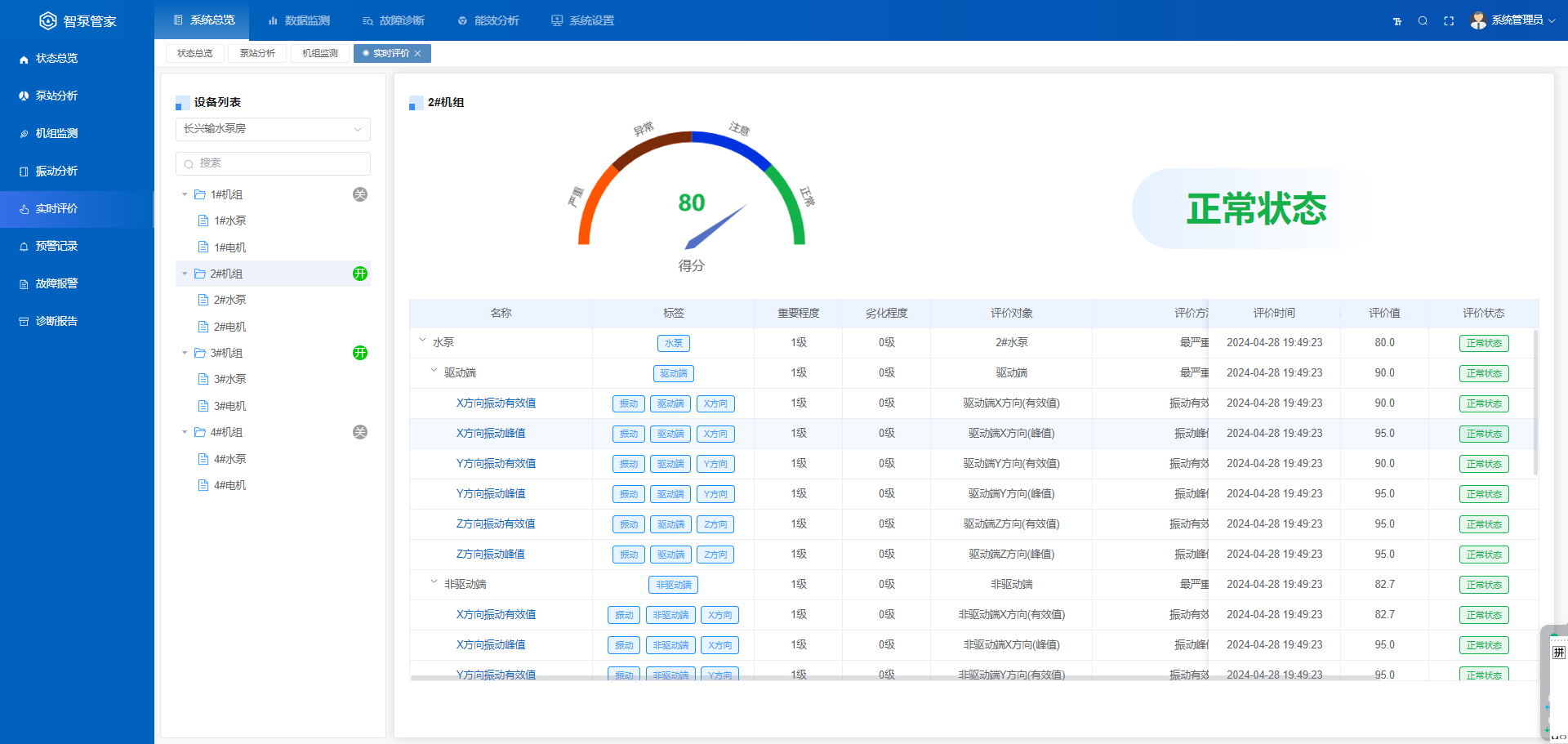Close the 实时评价 tab
The width and height of the screenshot is (1568, 744).
coord(418,53)
